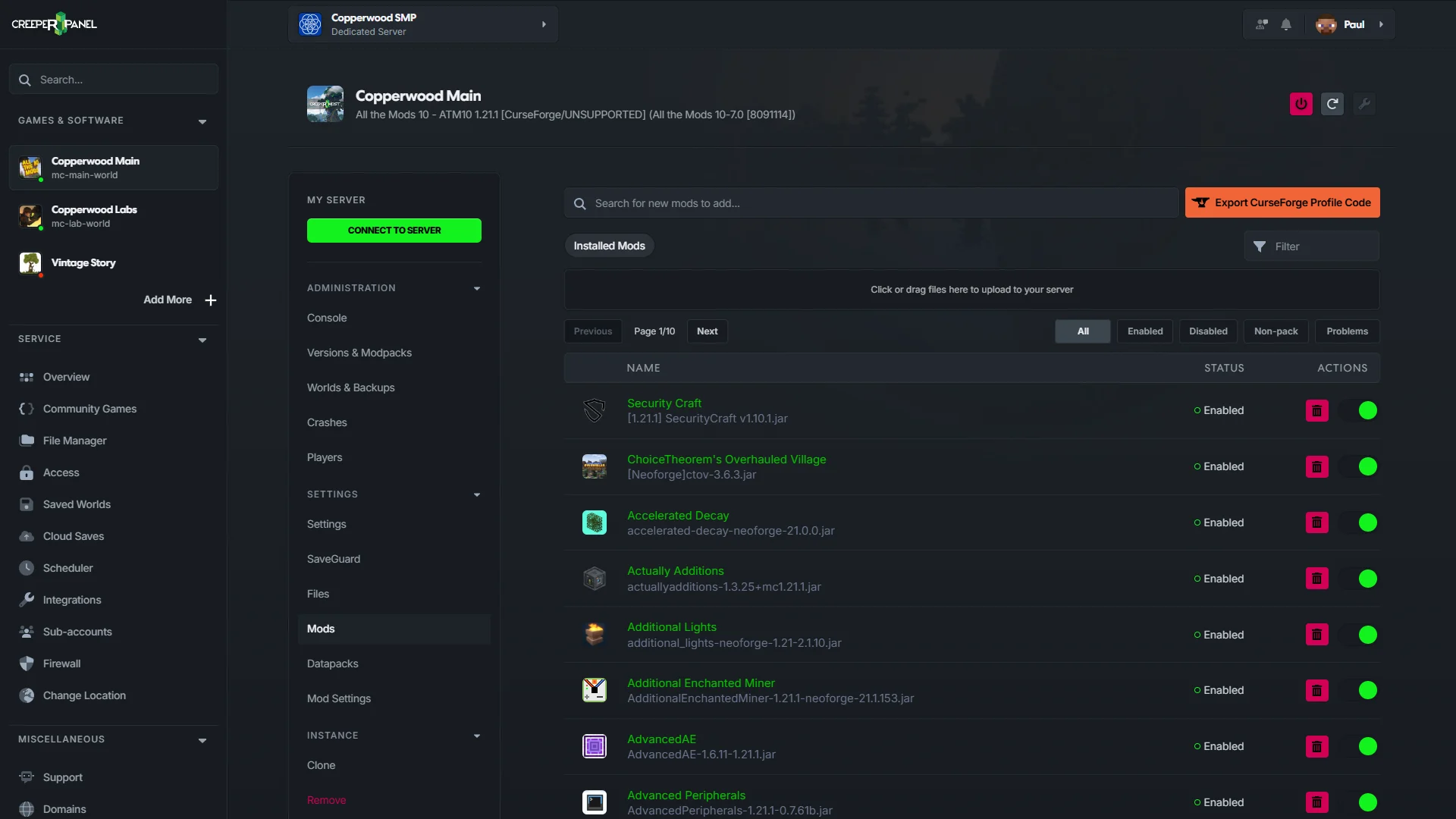The width and height of the screenshot is (1456, 819).
Task: Click the search for new mods field
Action: pos(871,203)
